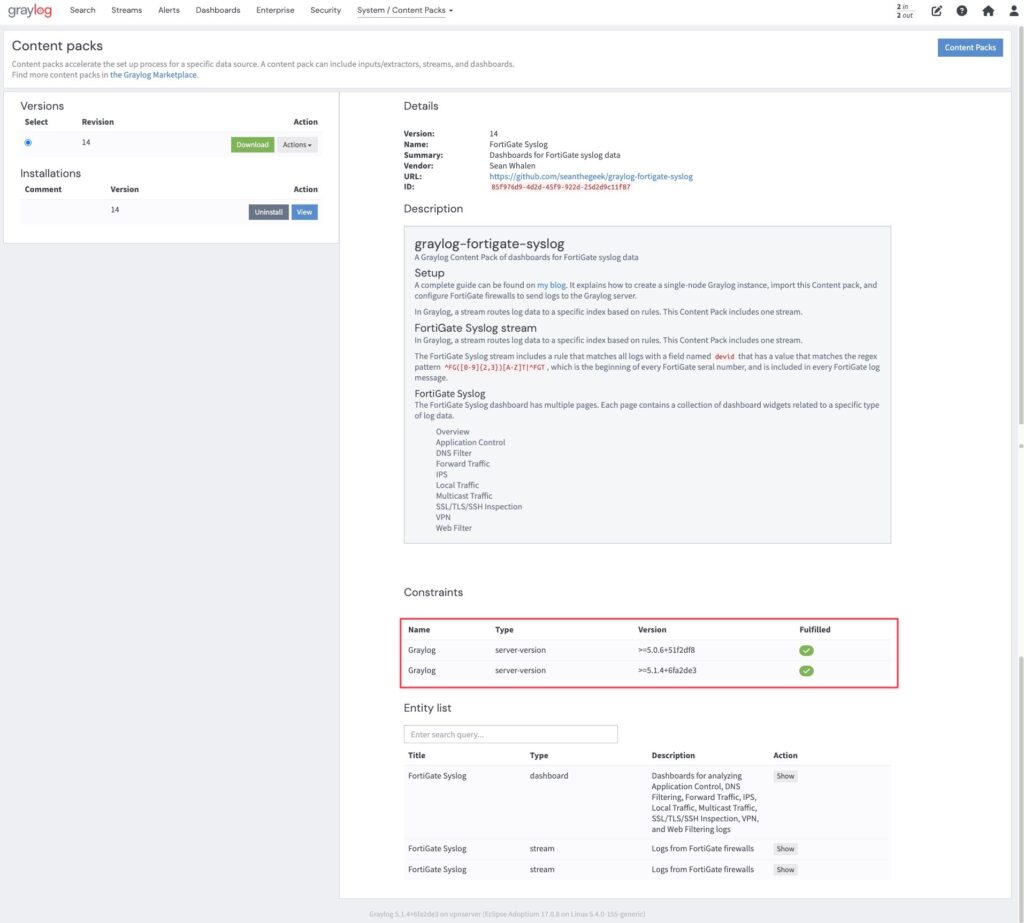Show the FortiGate Syslog dashboard entity
1024x923 pixels.
[x=785, y=776]
